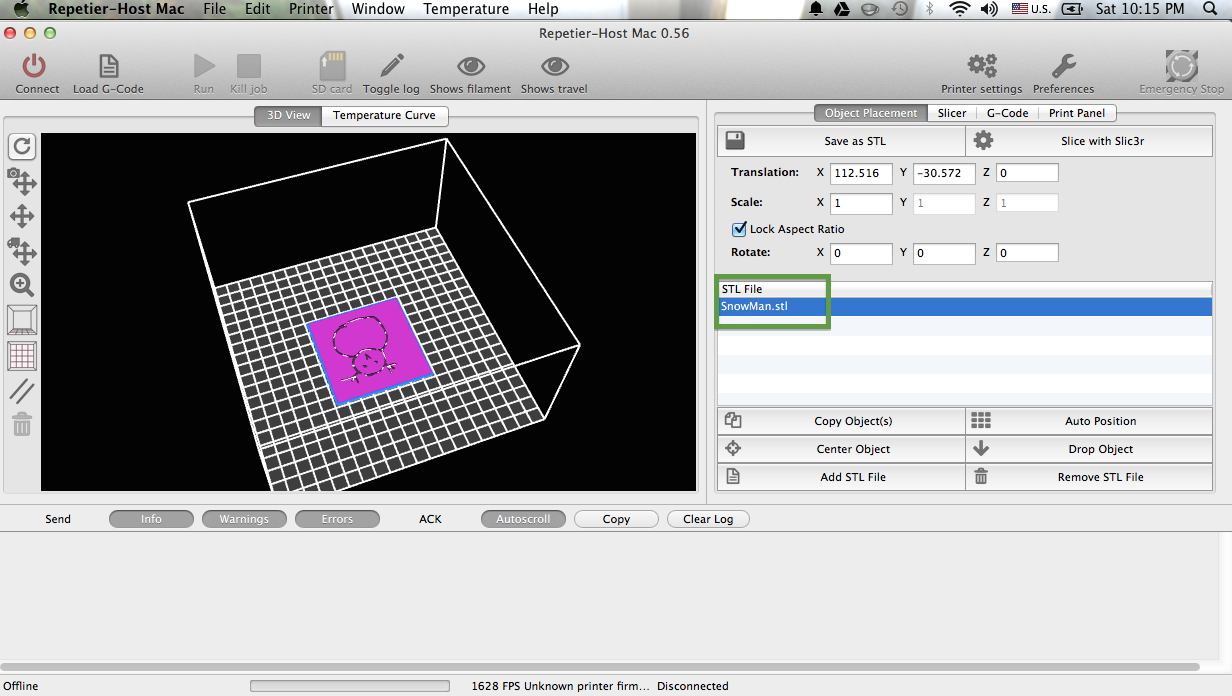Click the Spotlight search icon in menu bar
The width and height of the screenshot is (1232, 696).
[x=1208, y=9]
